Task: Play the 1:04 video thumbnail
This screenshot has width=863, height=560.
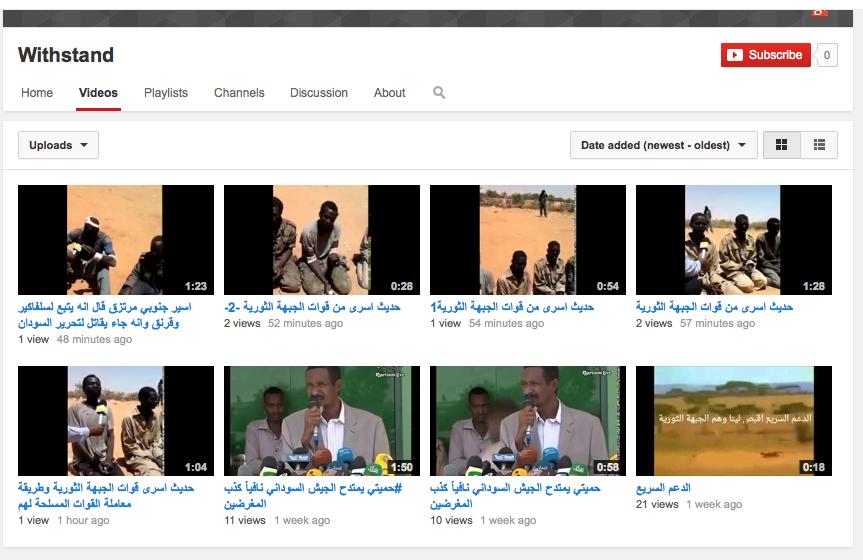Action: click(x=116, y=421)
